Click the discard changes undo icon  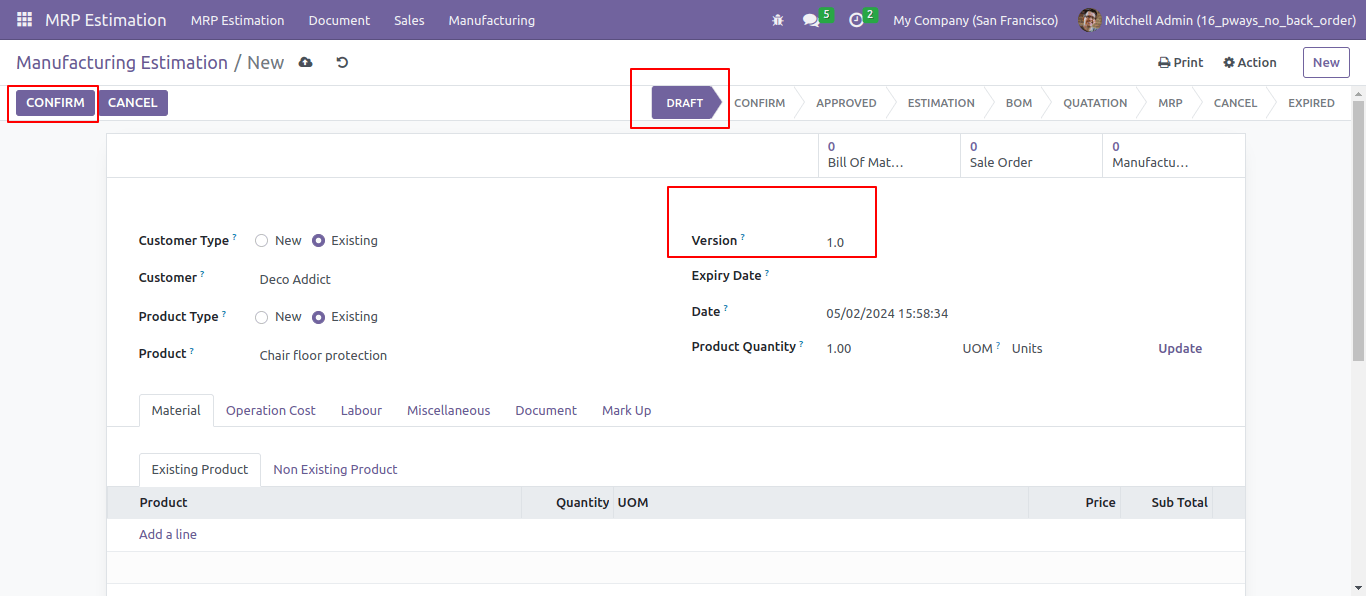click(x=342, y=62)
